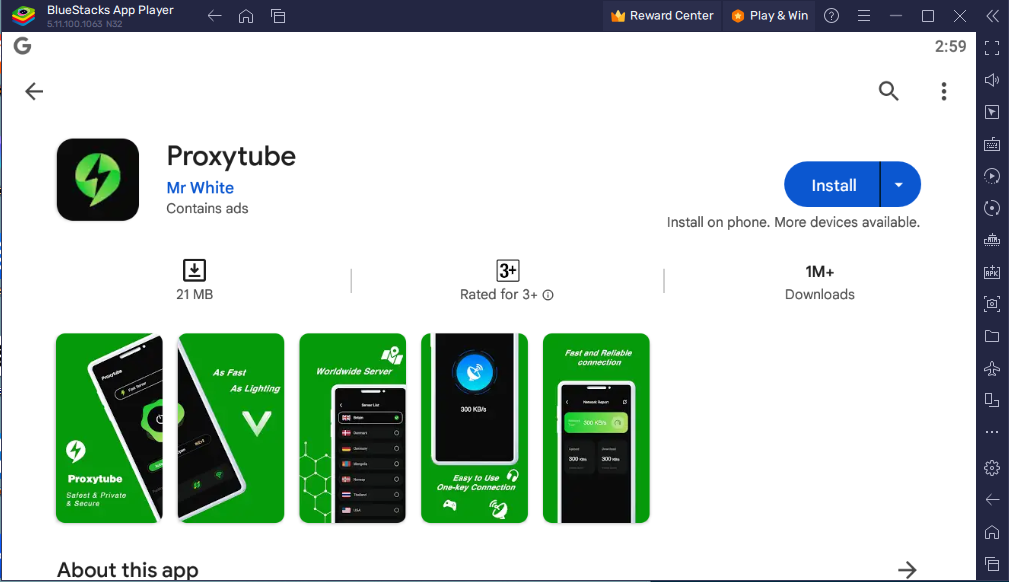Screen dimensions: 1009x582
Task: Click the 3+ content rating icon
Action: point(508,270)
